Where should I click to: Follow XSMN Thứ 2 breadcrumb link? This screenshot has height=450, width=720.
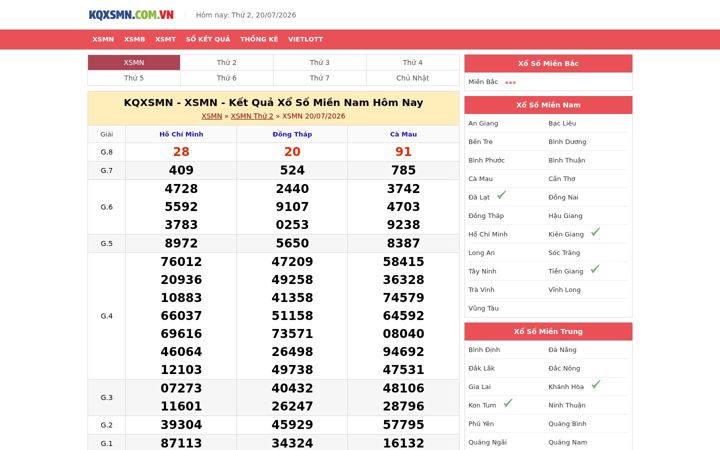pos(252,116)
